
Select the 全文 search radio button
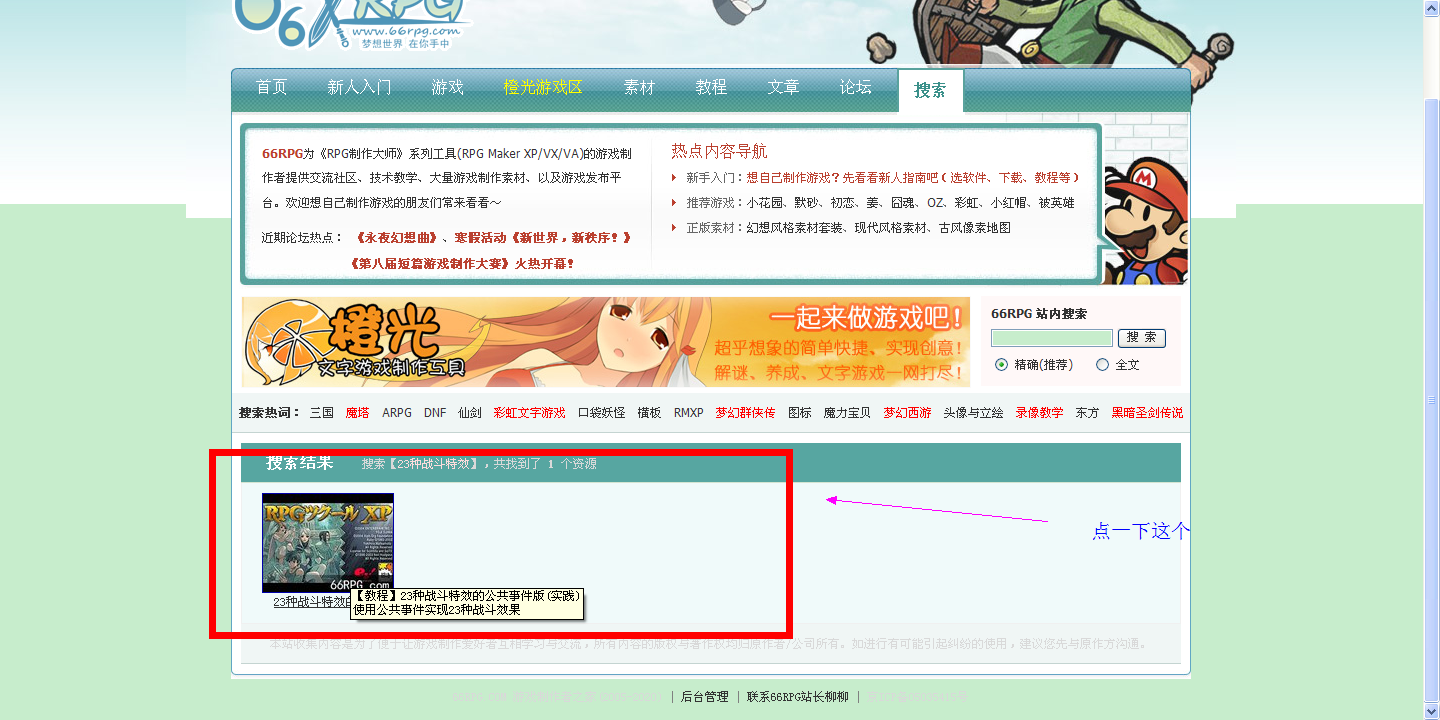pyautogui.click(x=1102, y=365)
